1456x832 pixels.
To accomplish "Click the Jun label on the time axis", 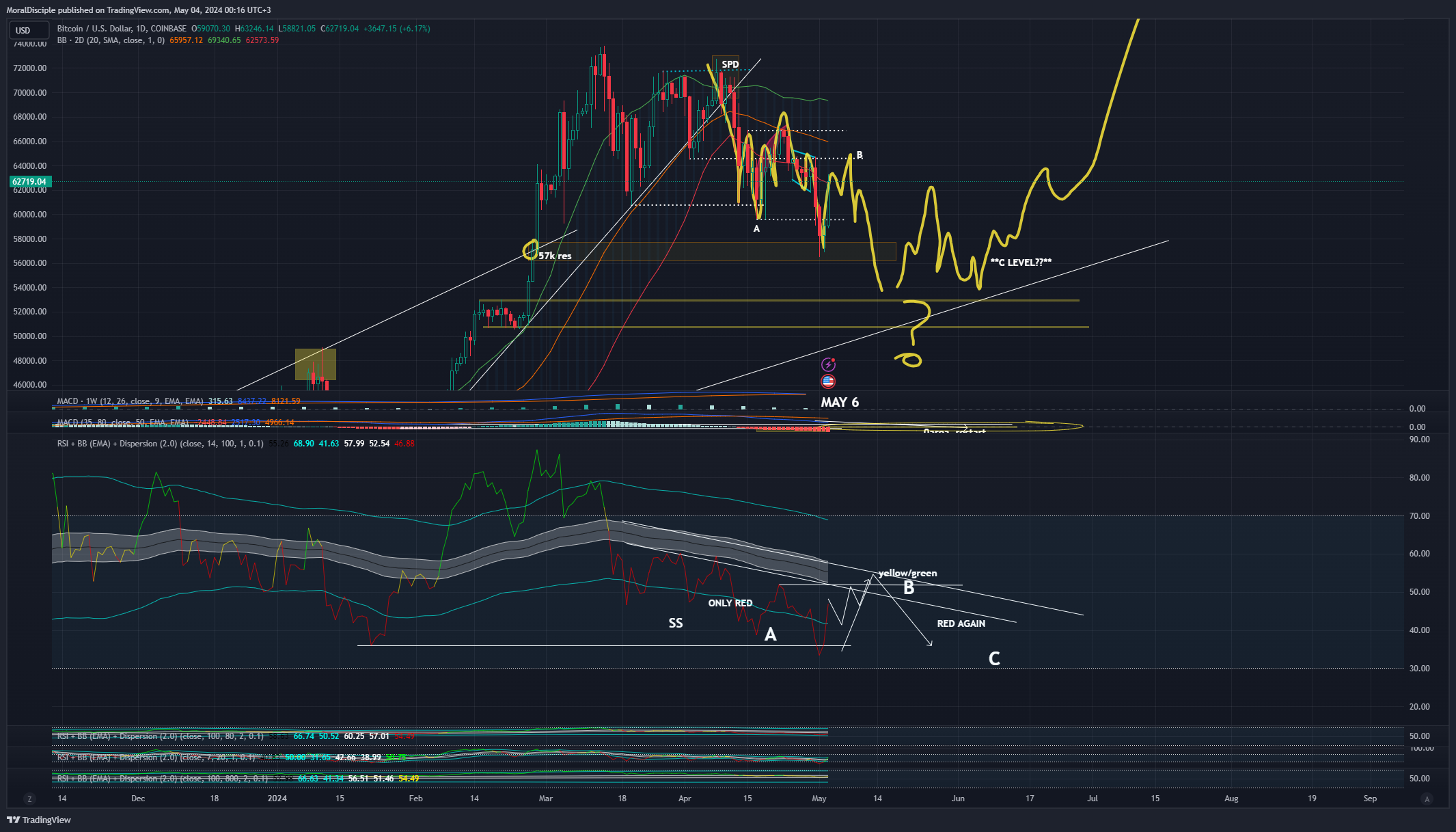I will (x=959, y=799).
